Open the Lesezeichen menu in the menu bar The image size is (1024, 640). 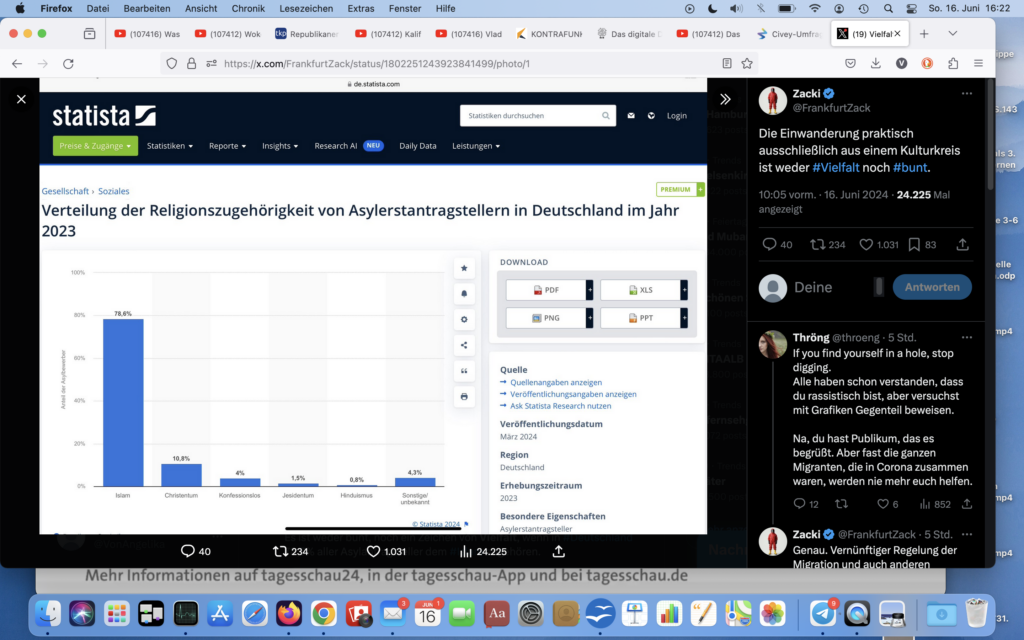point(306,8)
